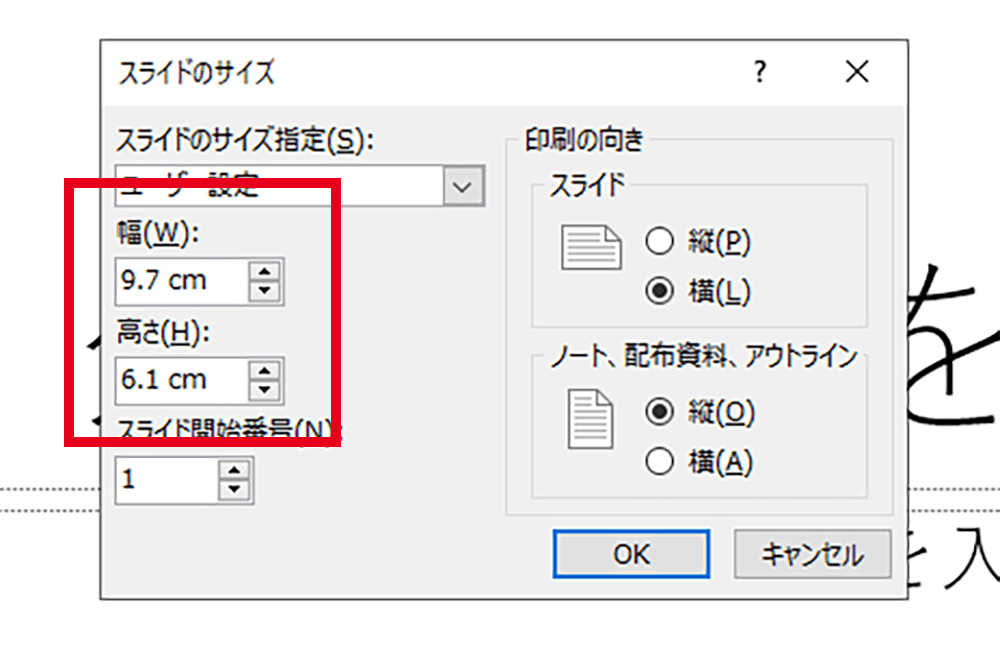Click the 幅 width input field
The height and width of the screenshot is (648, 1000).
[180, 281]
